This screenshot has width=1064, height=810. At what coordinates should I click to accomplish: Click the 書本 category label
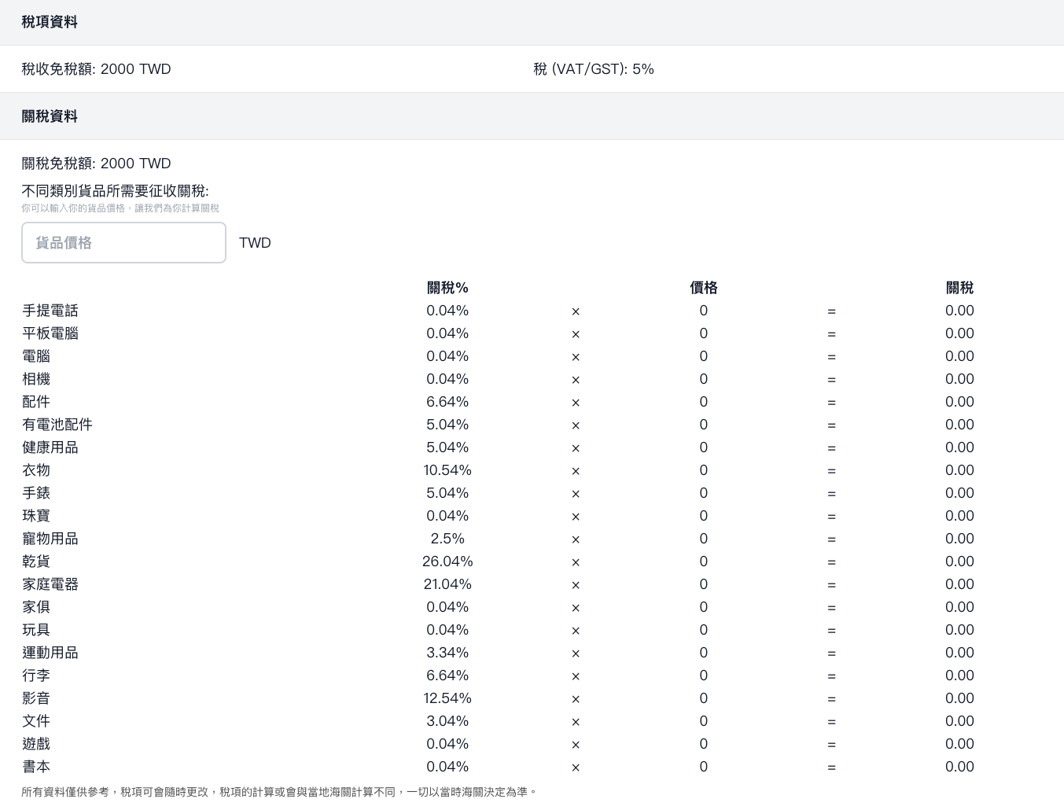tap(36, 767)
